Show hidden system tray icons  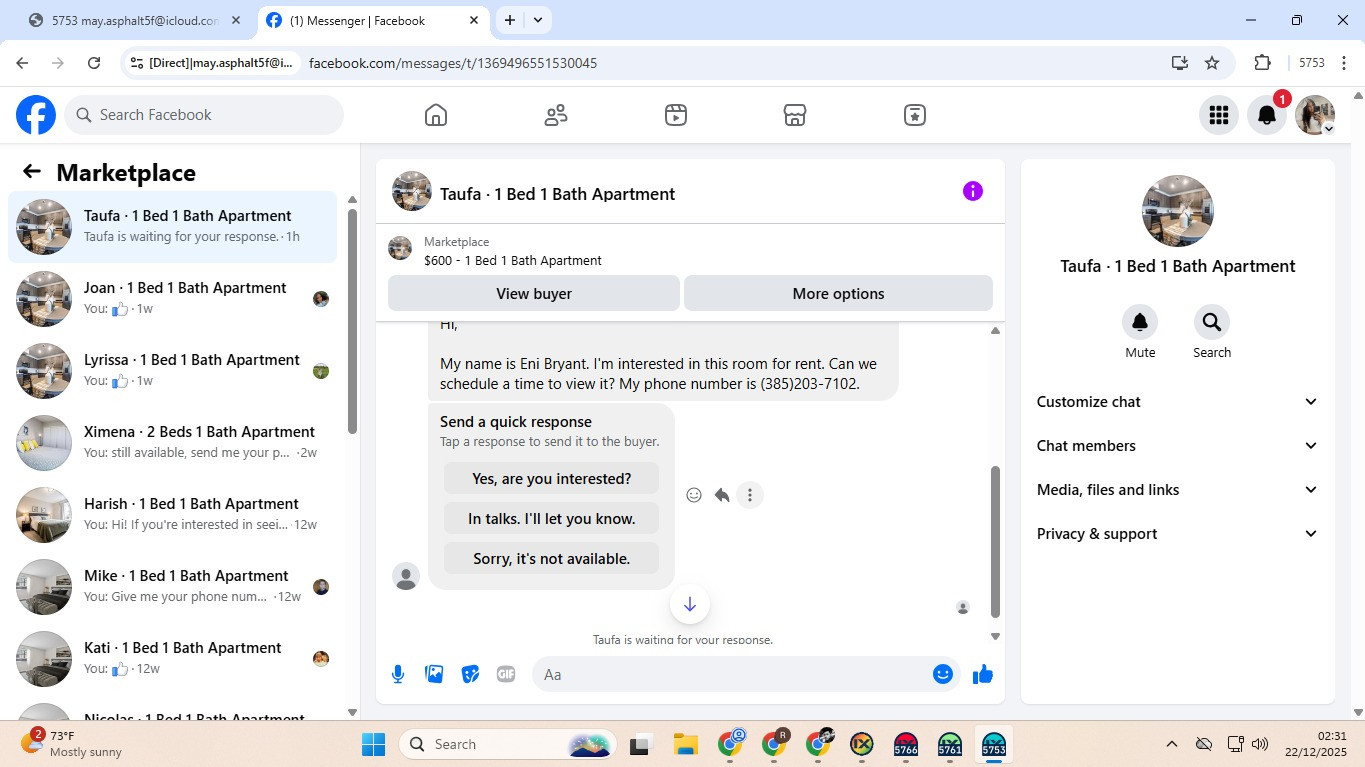point(1172,744)
